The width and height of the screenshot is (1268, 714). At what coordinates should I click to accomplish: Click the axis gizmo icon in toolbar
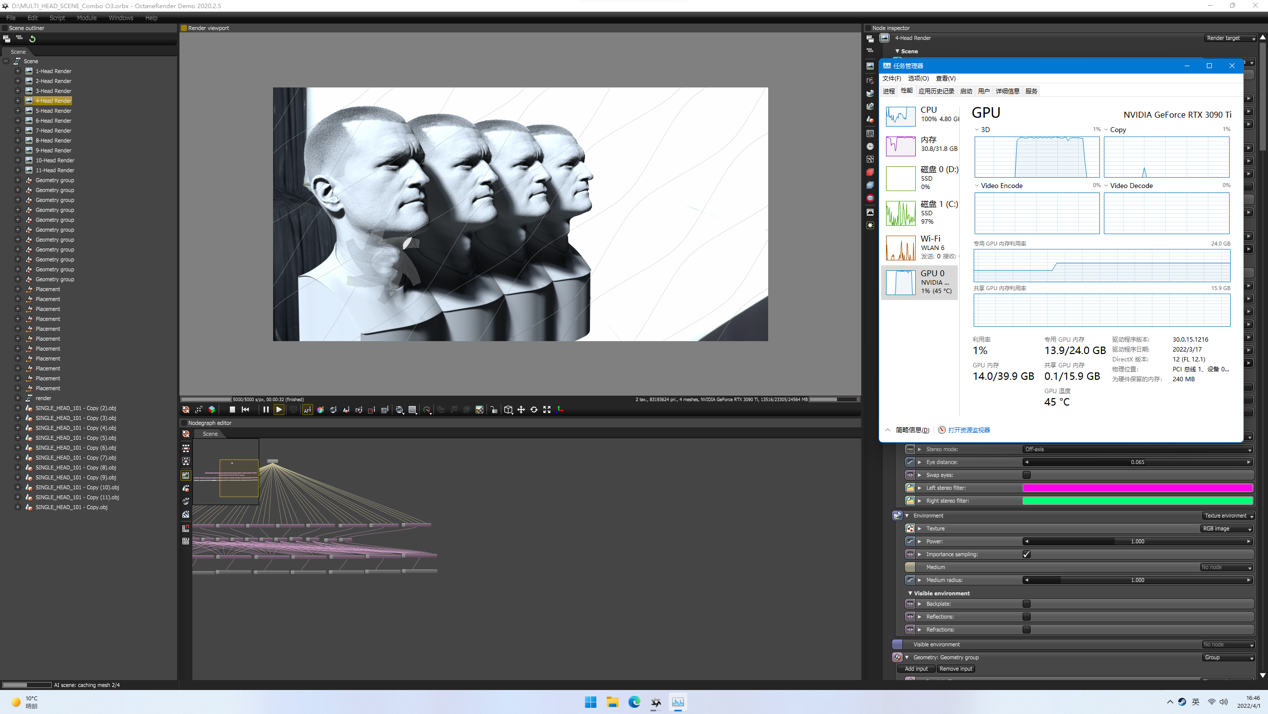560,410
